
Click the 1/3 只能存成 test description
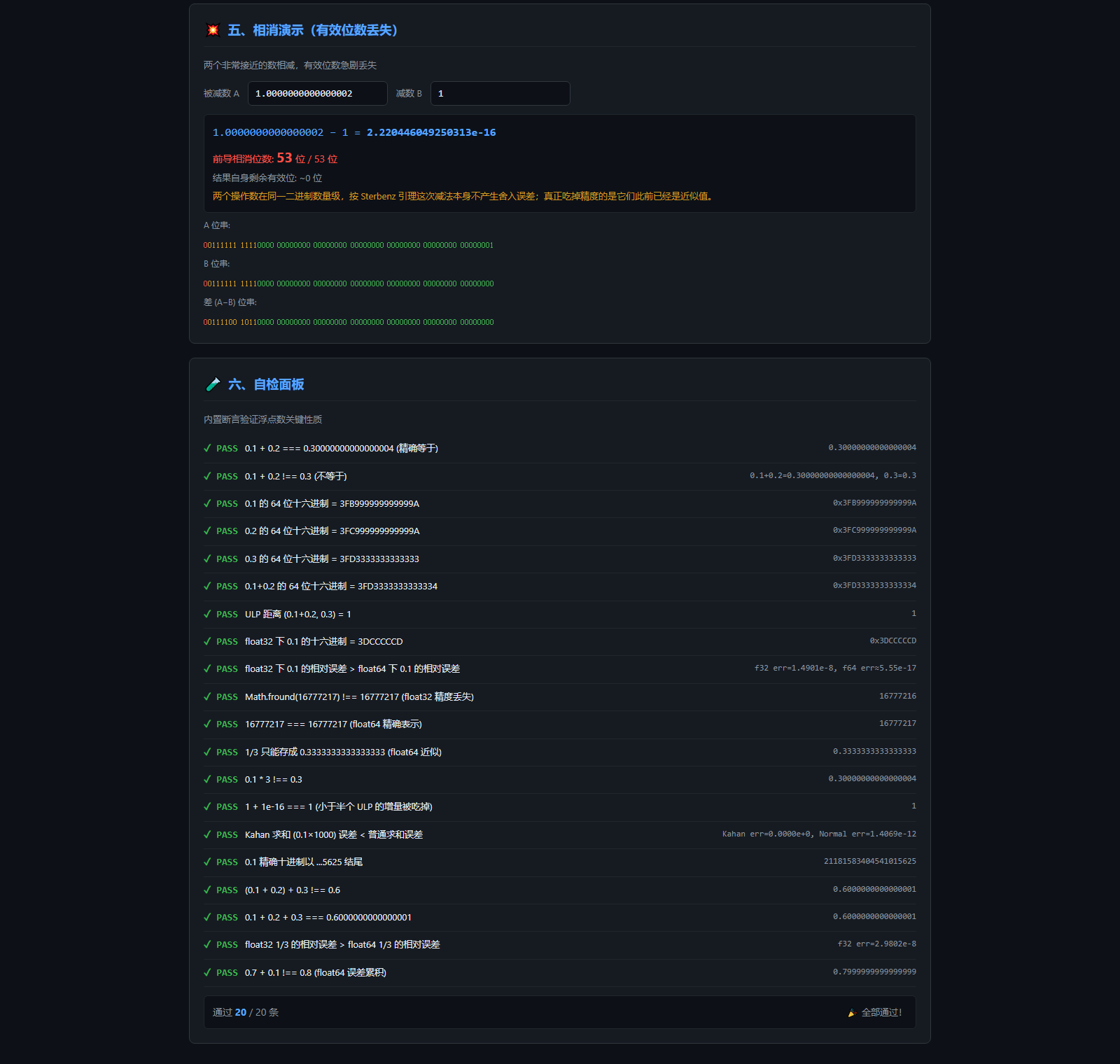[x=343, y=752]
